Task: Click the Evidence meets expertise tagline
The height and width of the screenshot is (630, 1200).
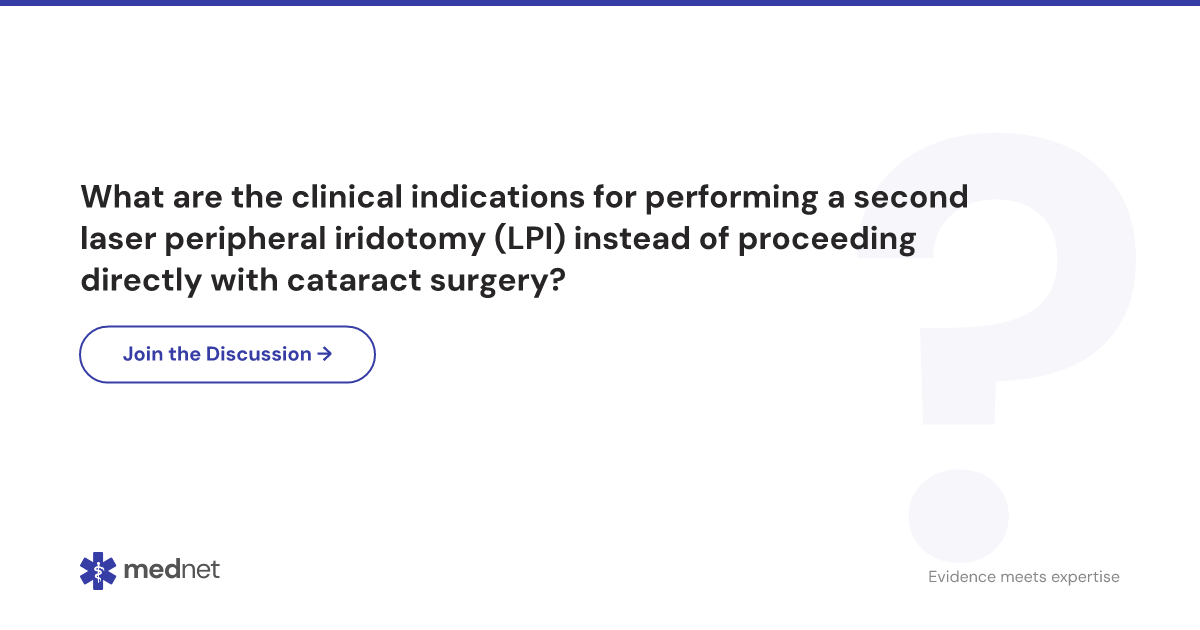Action: (1024, 577)
